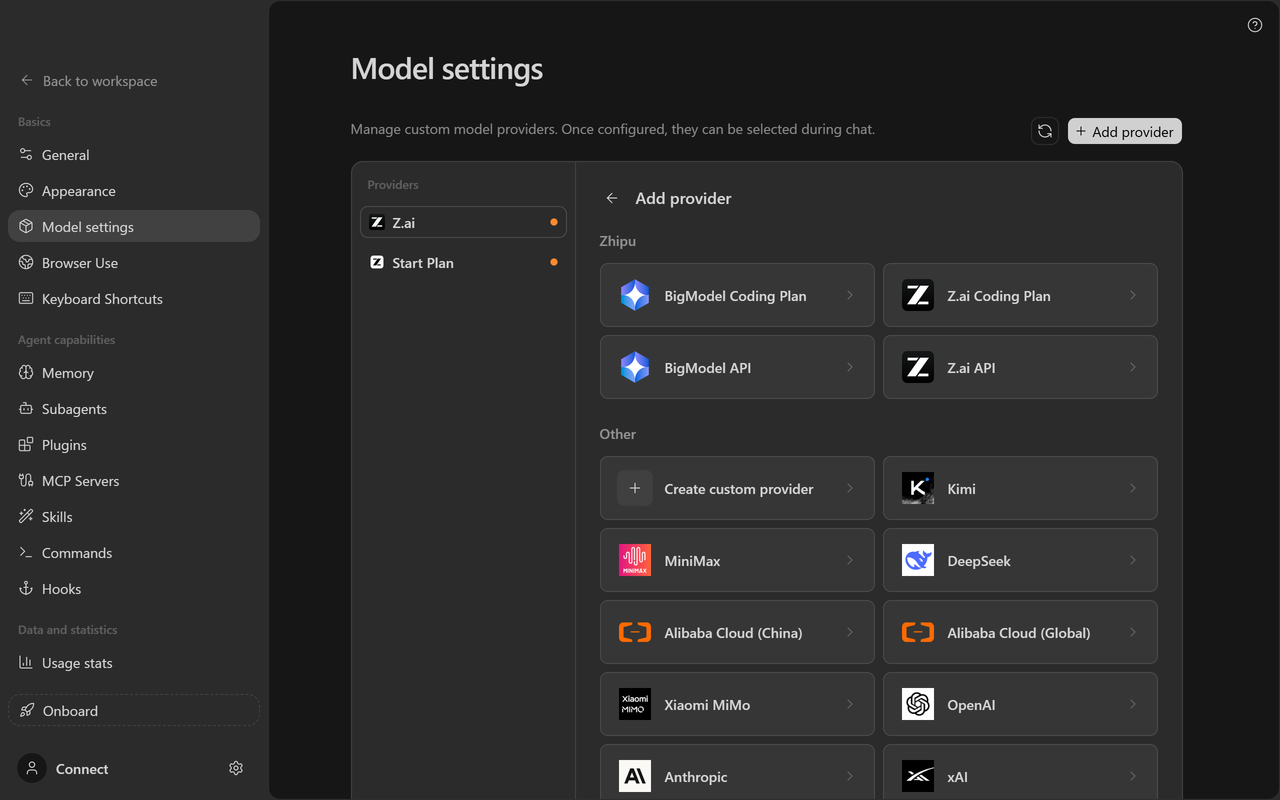This screenshot has width=1280, height=800.
Task: Click the settings gear beside Connect
Action: click(236, 768)
